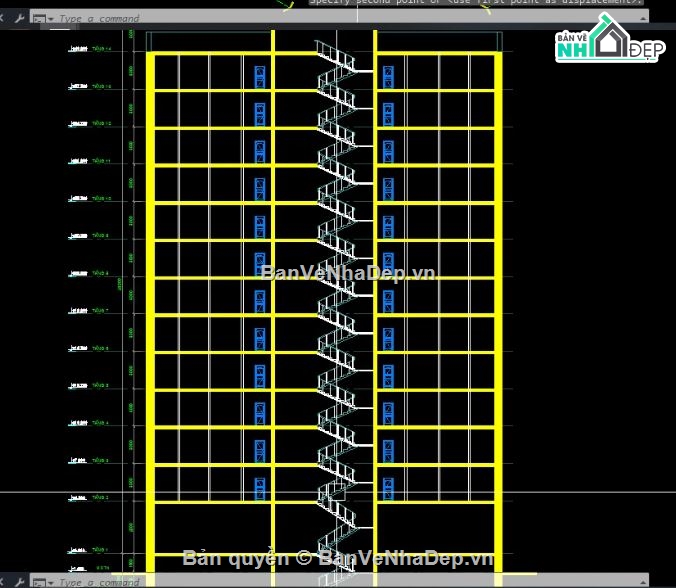Select the topmost stair flight with railing
Screen dimensions: 676x588
(336, 55)
